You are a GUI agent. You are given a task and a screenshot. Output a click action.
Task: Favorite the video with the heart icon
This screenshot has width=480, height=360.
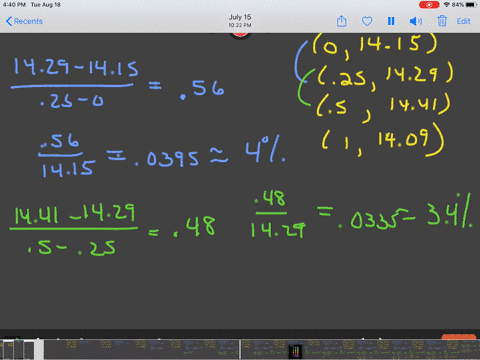367,21
